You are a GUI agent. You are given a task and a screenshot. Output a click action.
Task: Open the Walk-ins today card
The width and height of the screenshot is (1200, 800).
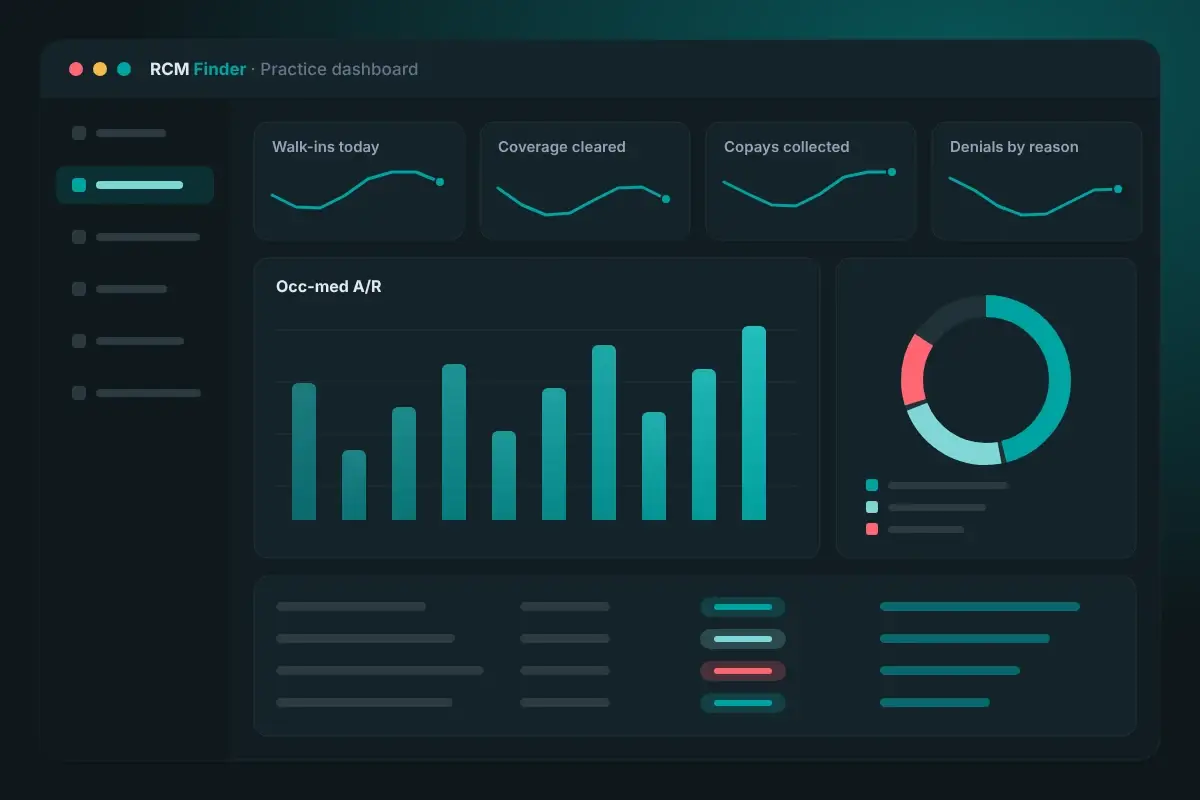coord(359,181)
